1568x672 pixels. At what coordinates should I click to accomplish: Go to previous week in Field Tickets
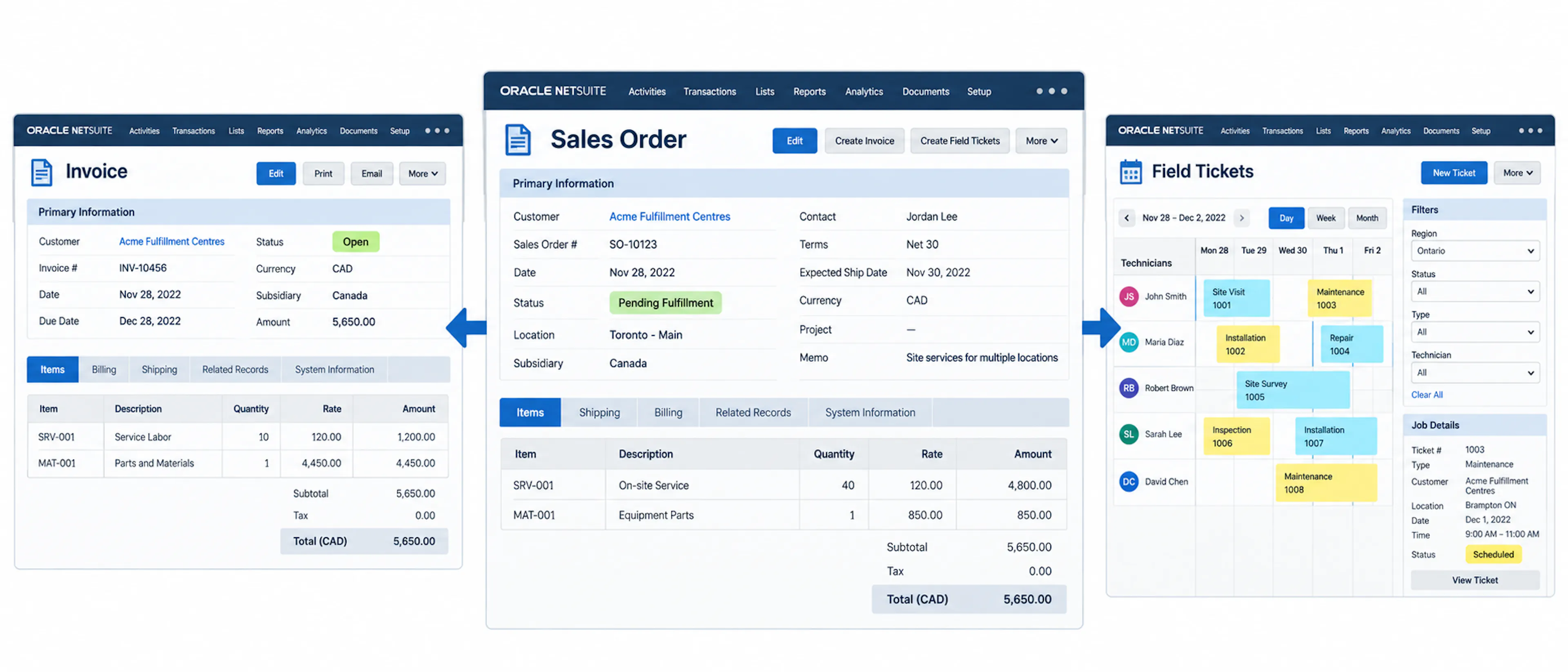tap(1127, 218)
